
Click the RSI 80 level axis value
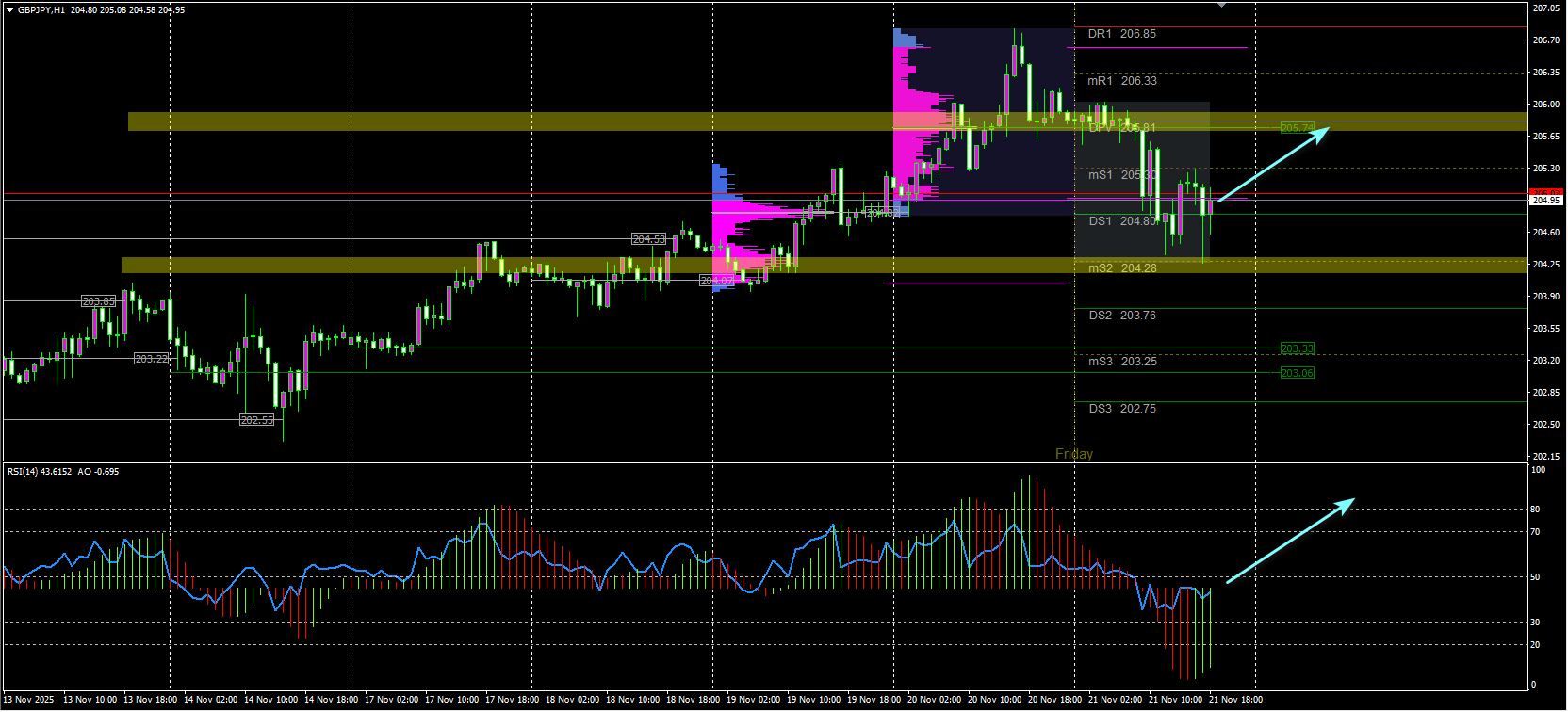coord(1536,510)
